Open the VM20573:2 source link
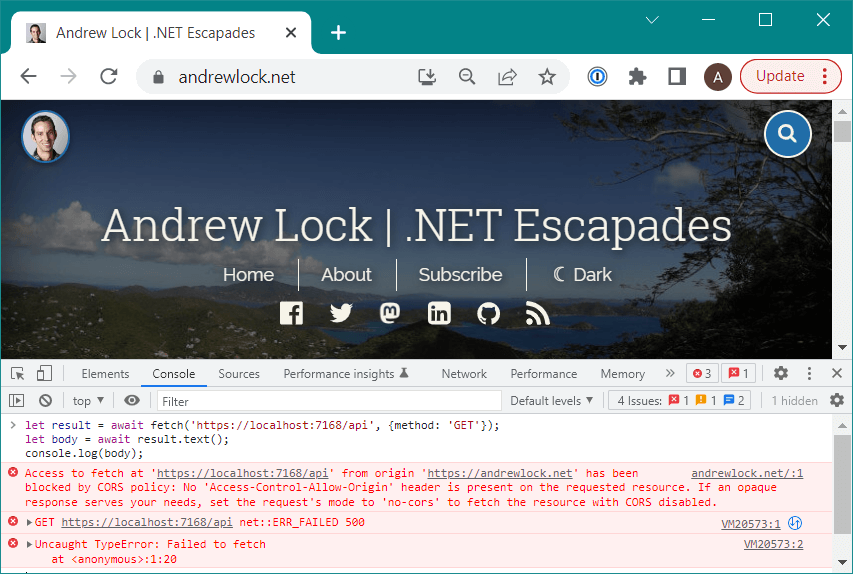Viewport: 853px width, 574px height. tap(773, 544)
